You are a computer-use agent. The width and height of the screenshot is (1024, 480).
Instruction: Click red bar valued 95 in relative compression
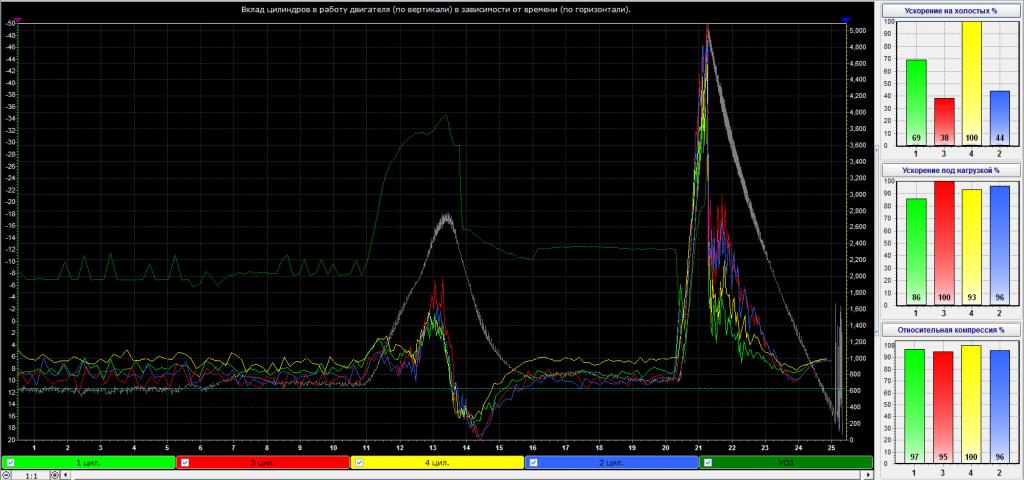pos(943,408)
